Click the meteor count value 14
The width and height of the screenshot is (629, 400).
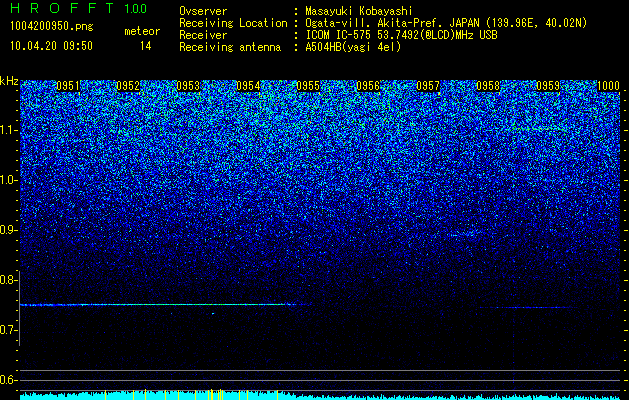146,46
